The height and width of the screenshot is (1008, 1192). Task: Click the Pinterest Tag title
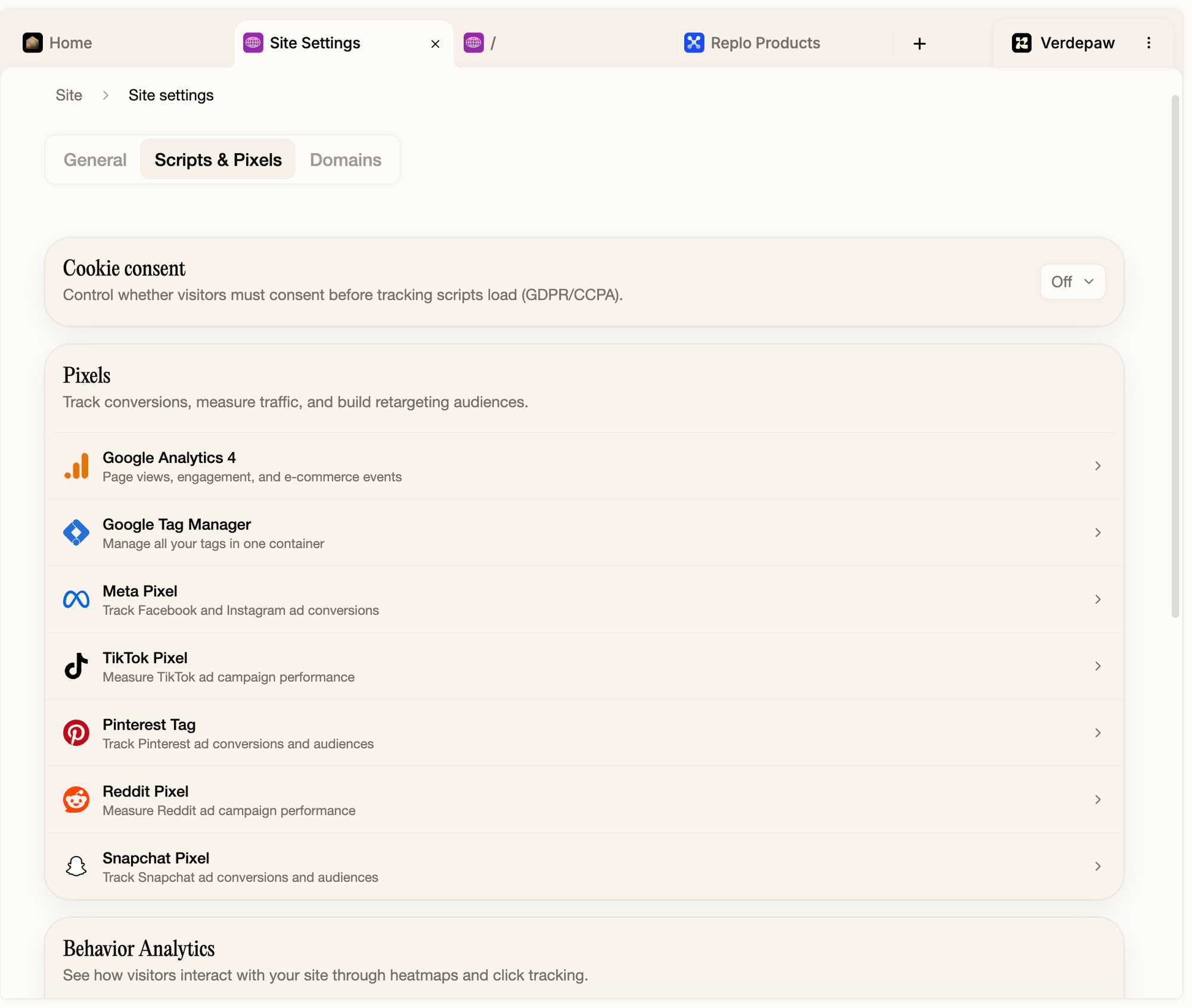click(x=149, y=724)
